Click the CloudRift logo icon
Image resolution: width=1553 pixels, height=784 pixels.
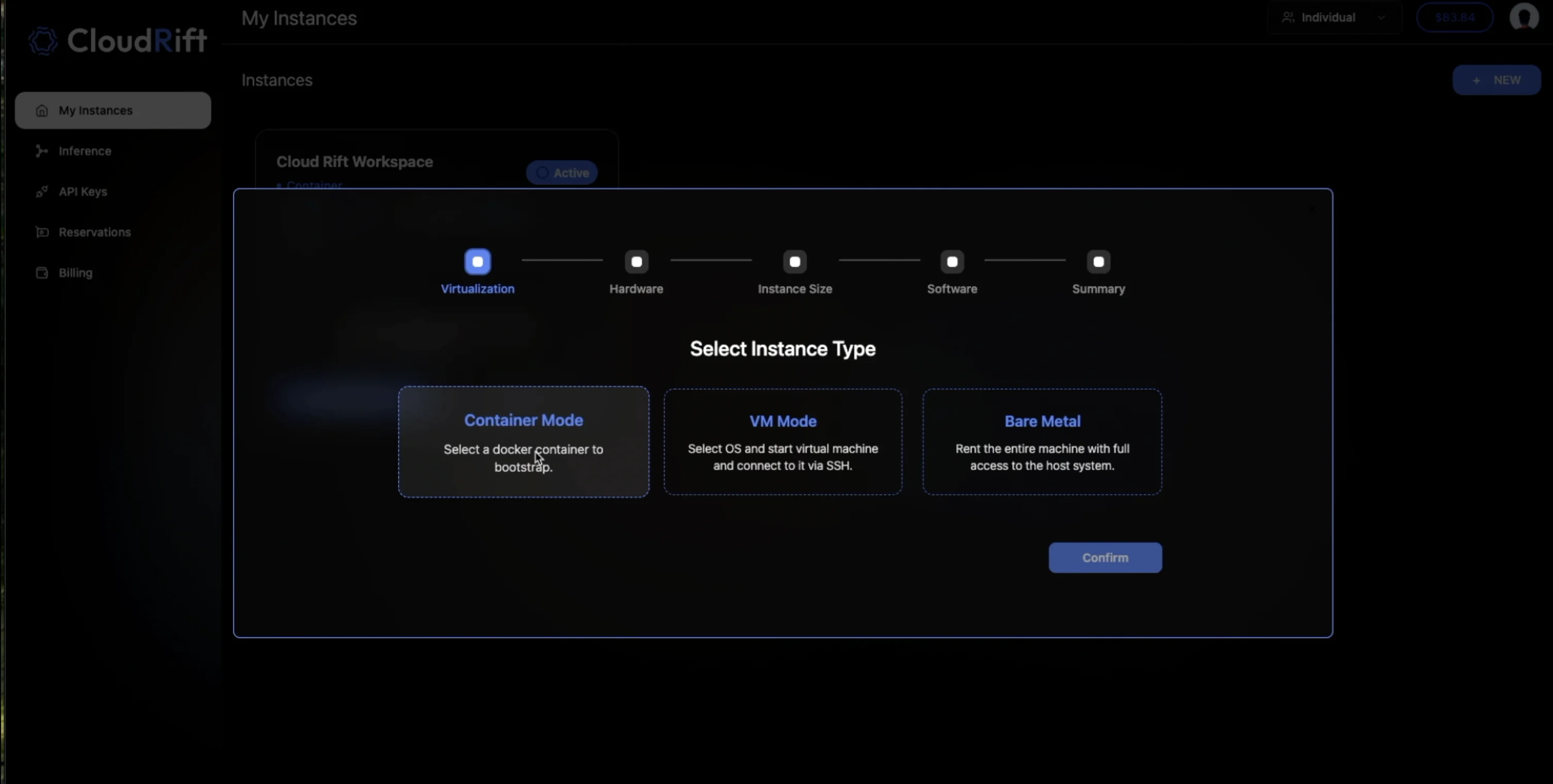pos(43,41)
